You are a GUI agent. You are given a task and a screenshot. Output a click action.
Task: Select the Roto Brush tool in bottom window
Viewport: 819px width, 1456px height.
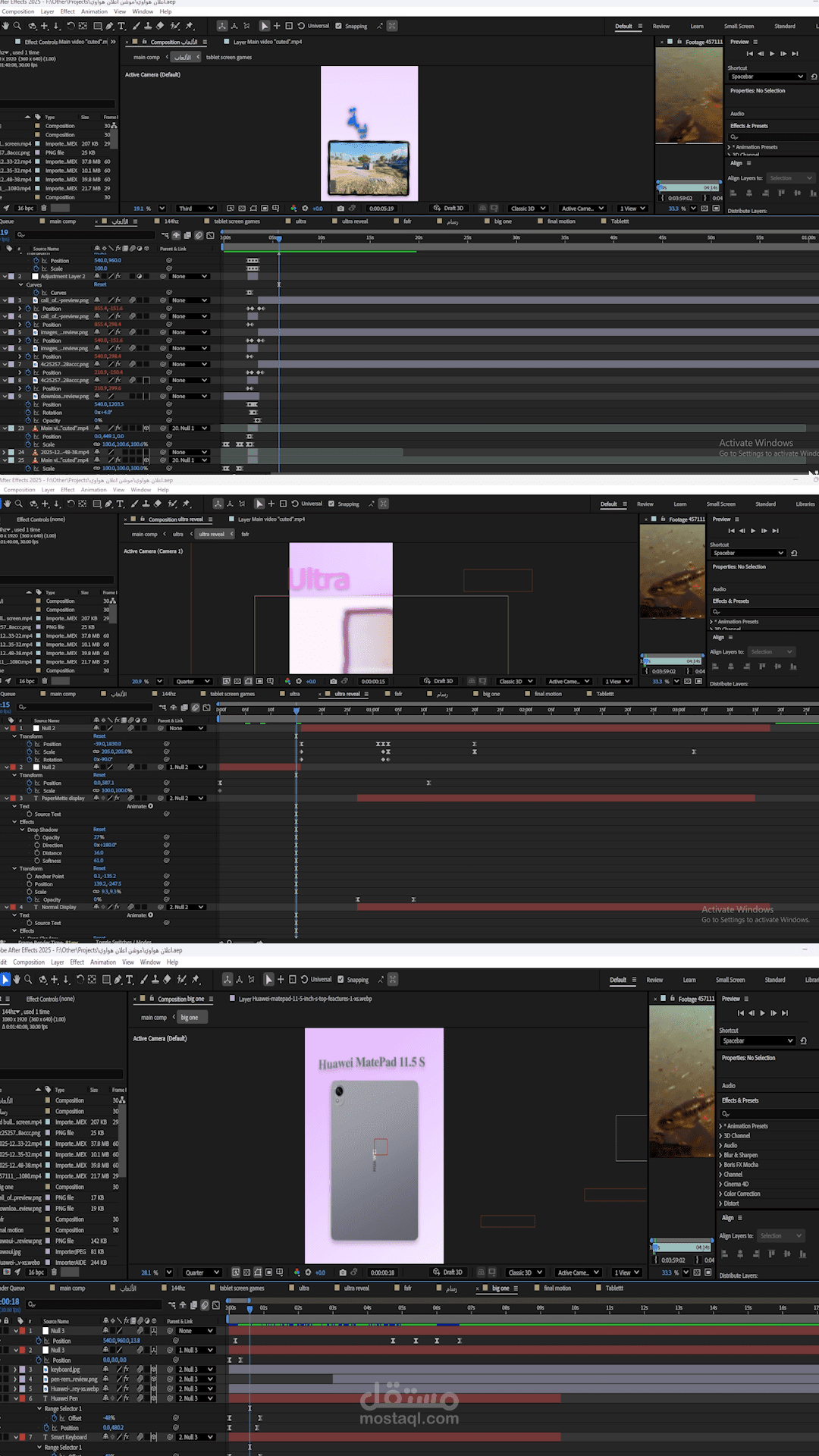click(x=182, y=979)
